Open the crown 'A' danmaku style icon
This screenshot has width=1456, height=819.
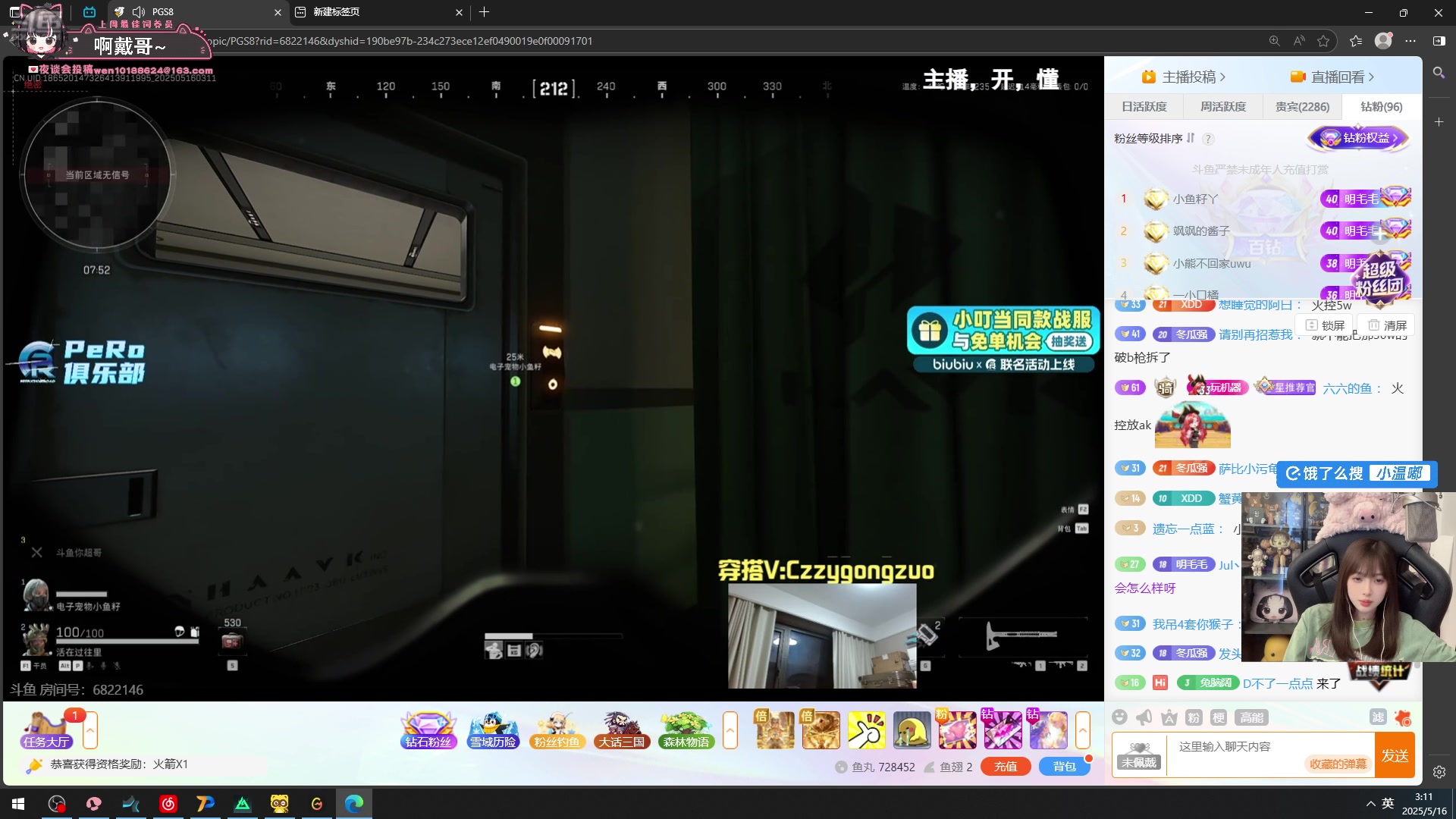click(1169, 717)
